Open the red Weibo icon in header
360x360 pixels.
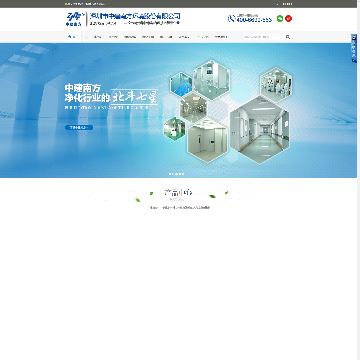click(289, 19)
